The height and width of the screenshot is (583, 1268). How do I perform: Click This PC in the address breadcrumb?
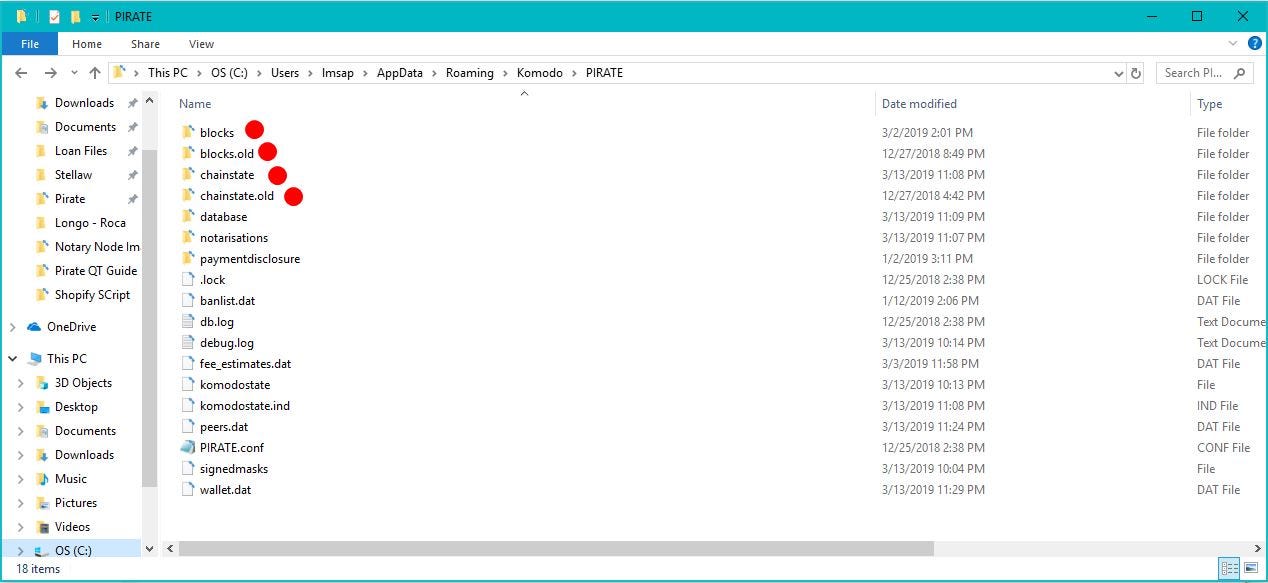click(168, 73)
